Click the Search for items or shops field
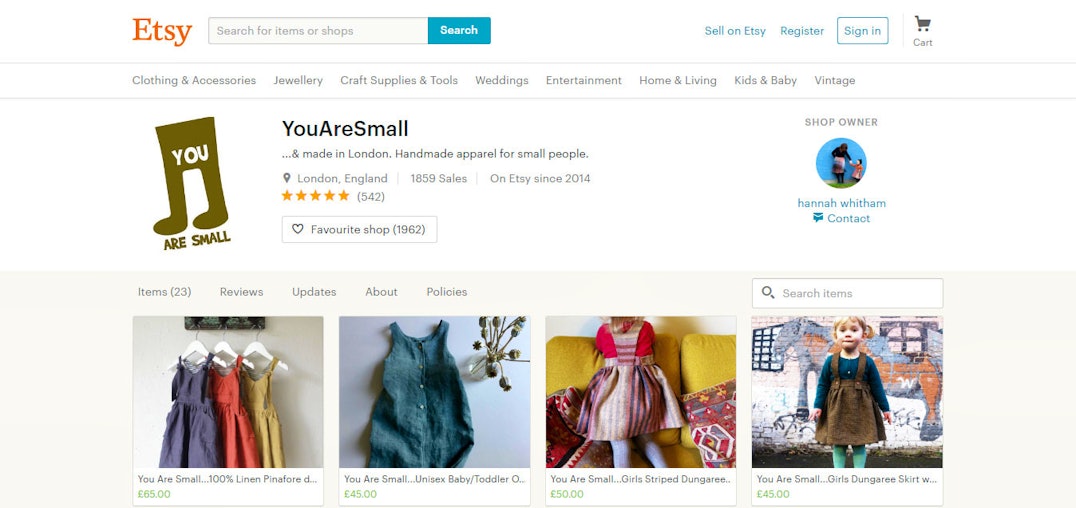Viewport: 1076px width, 508px height. [318, 30]
